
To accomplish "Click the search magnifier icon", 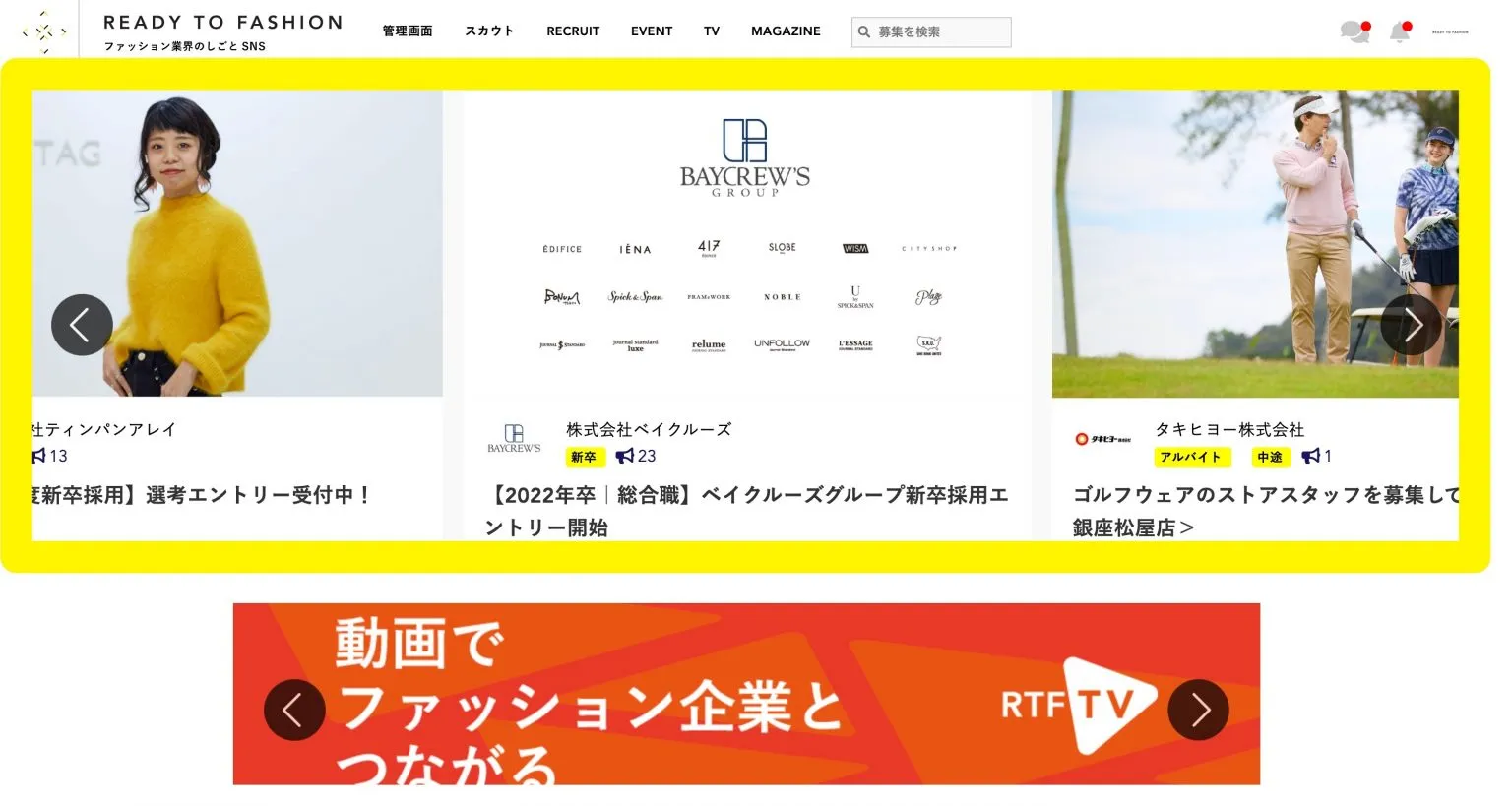I will [864, 32].
